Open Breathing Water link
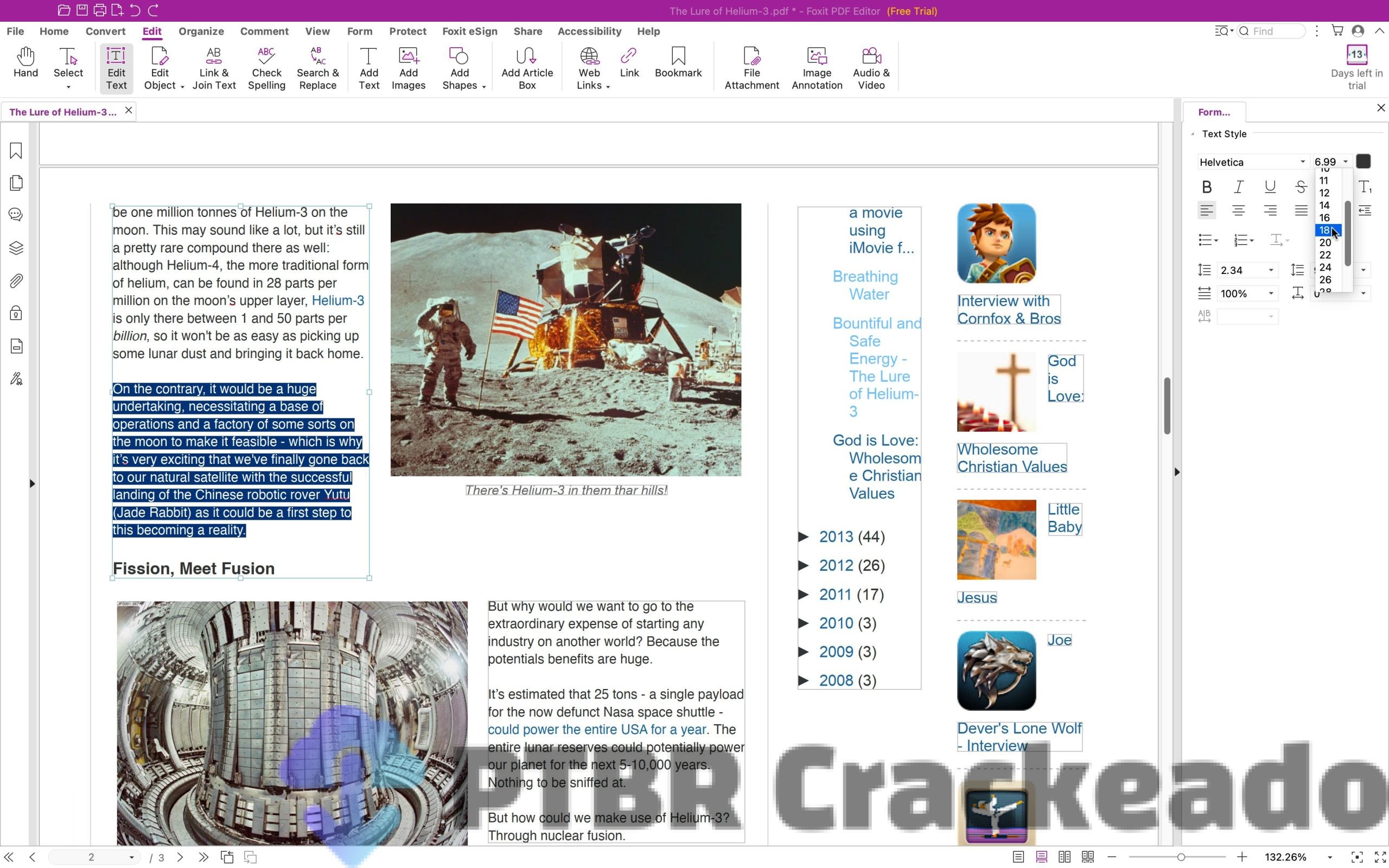1389x868 pixels. (x=865, y=285)
